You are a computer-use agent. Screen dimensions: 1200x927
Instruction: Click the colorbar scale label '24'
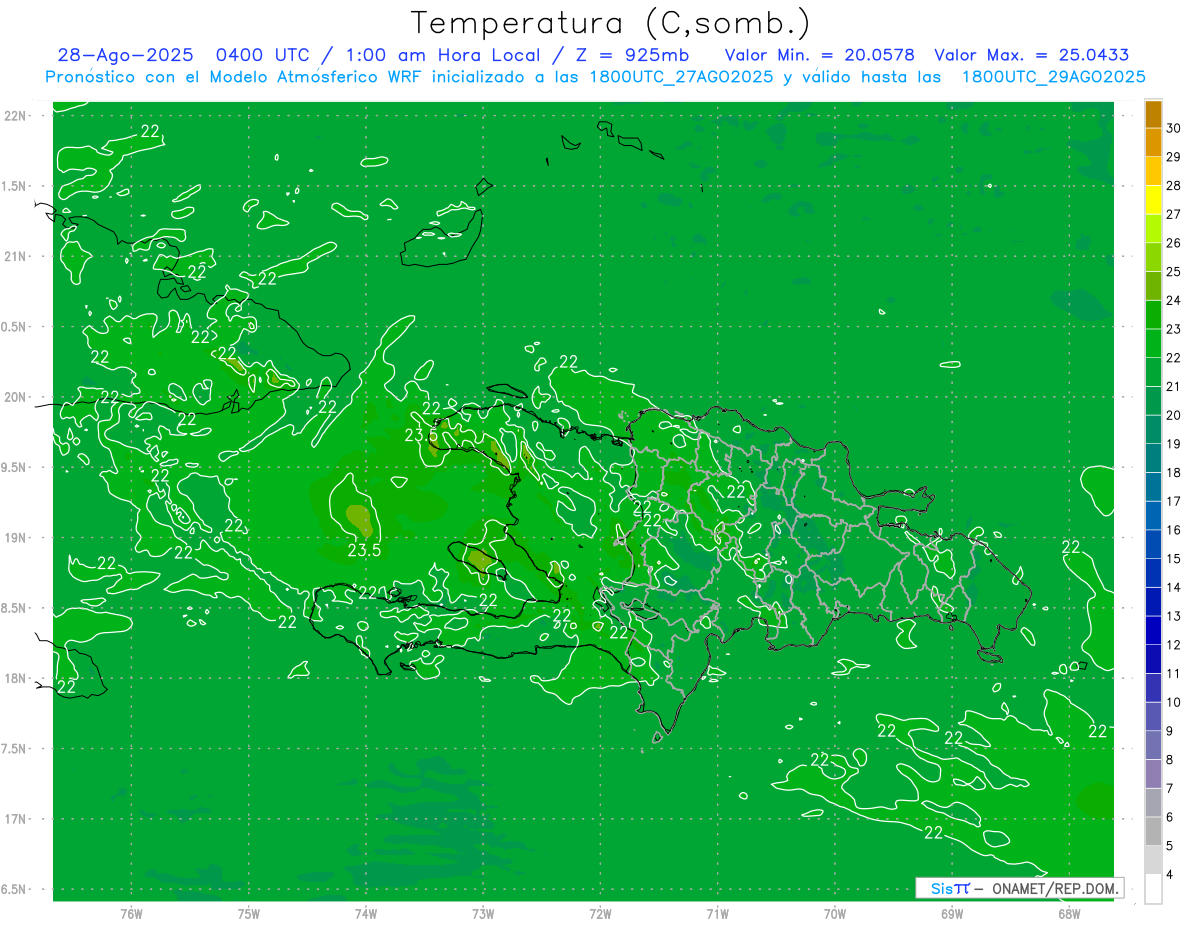1174,300
